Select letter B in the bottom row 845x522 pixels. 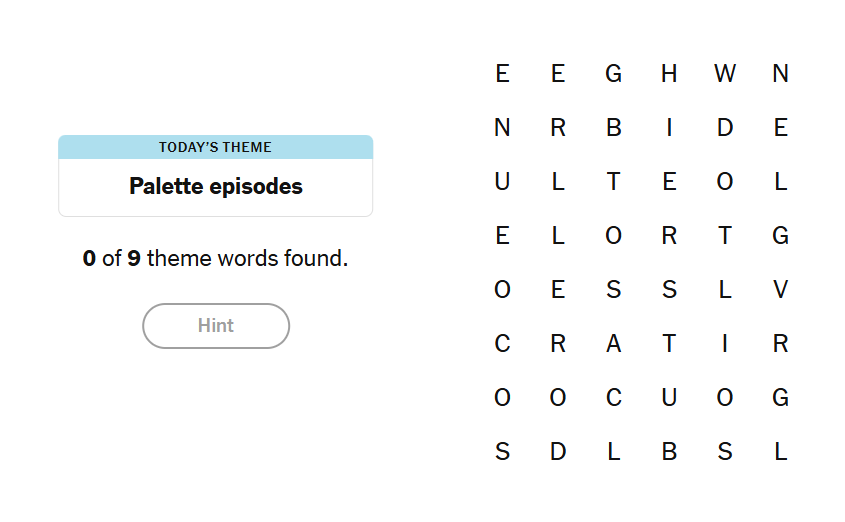[x=669, y=452]
